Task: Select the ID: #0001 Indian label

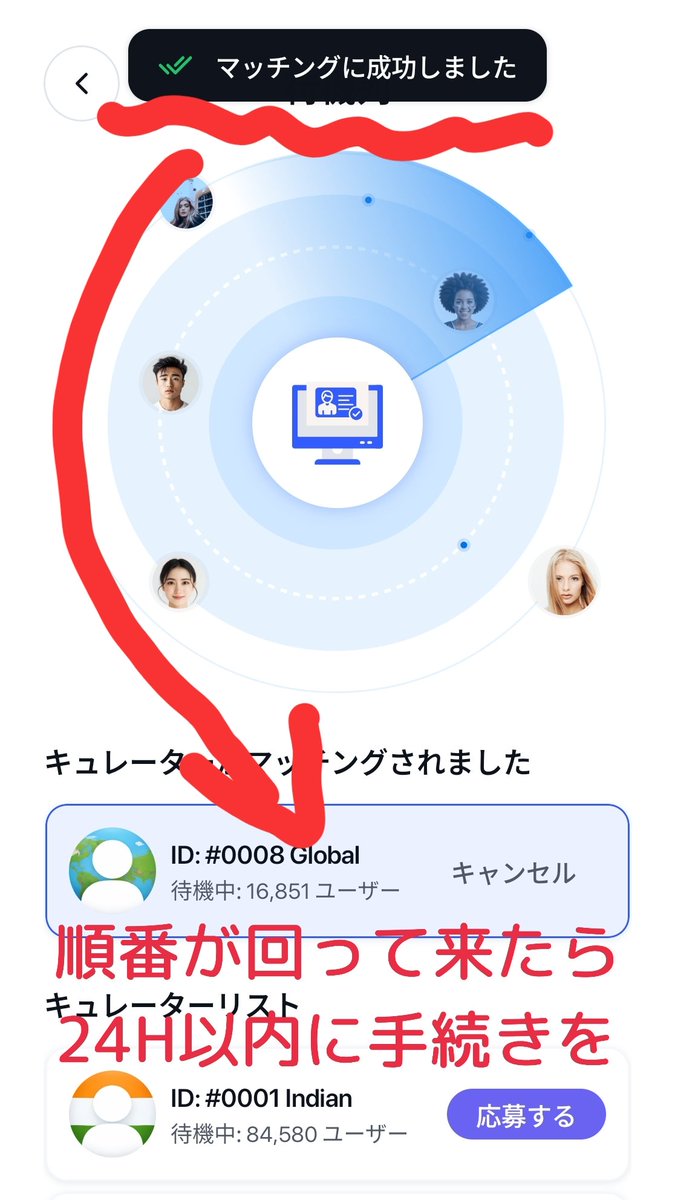Action: 261,1098
